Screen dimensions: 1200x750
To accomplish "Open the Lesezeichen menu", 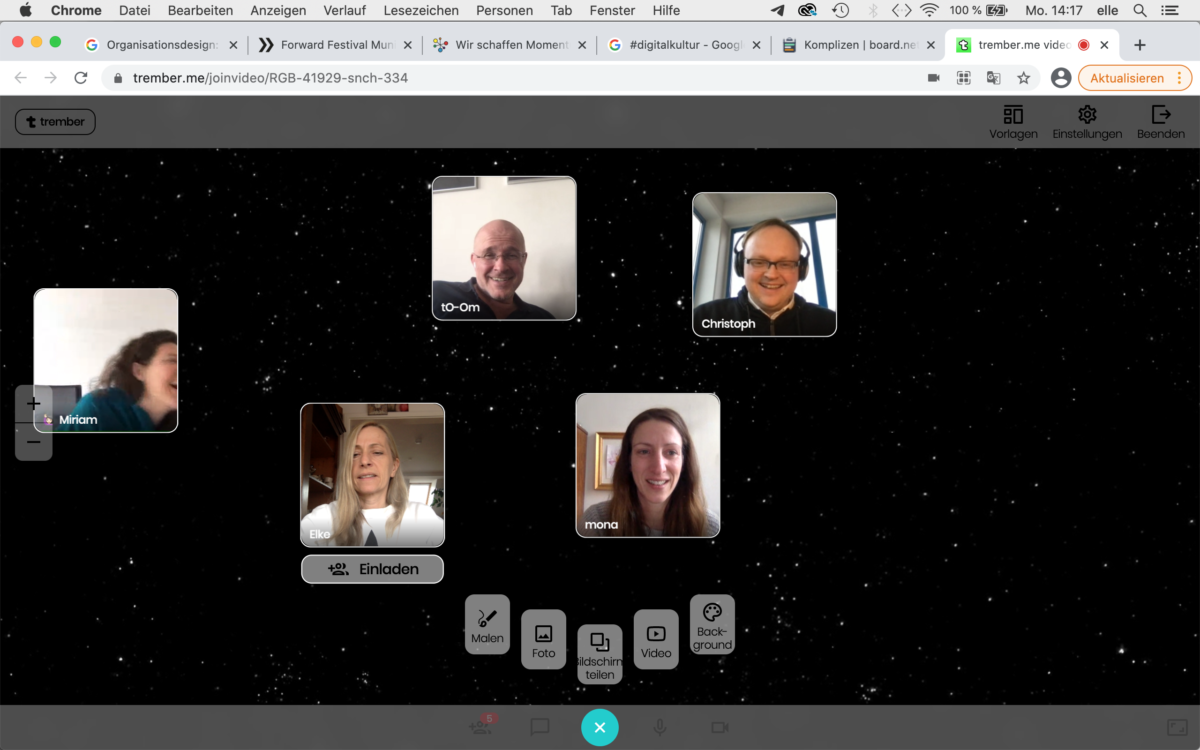I will (x=421, y=10).
